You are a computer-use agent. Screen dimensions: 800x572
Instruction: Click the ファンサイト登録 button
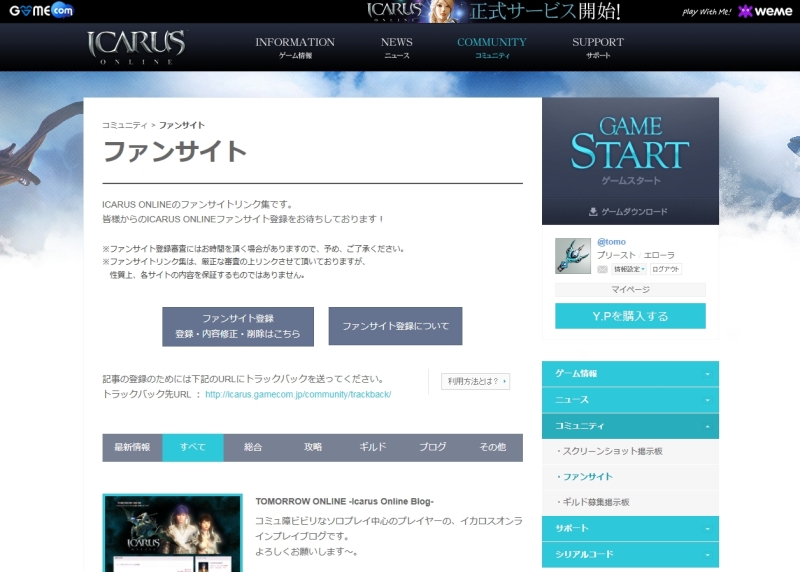pyautogui.click(x=238, y=327)
